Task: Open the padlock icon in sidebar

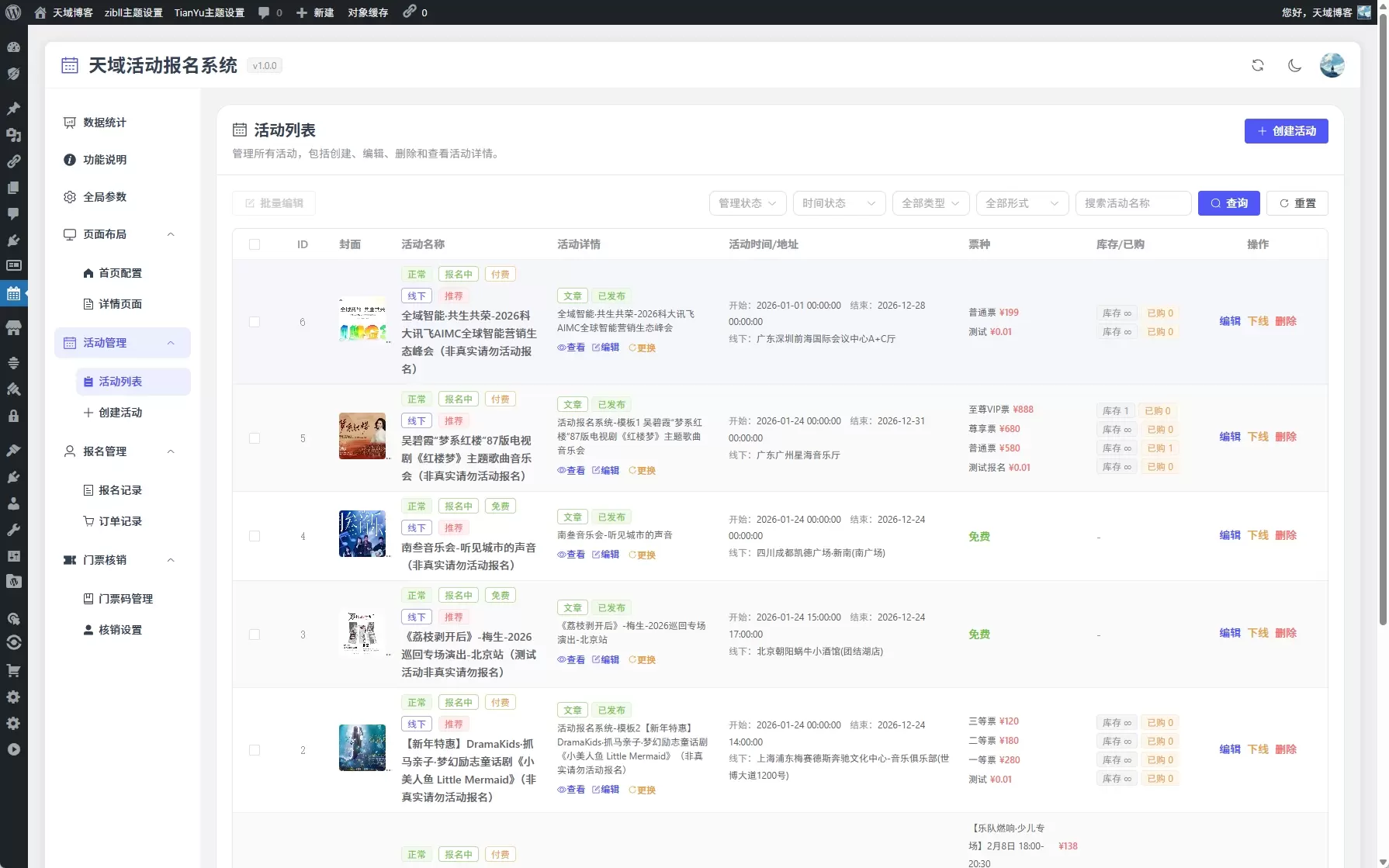Action: [13, 416]
